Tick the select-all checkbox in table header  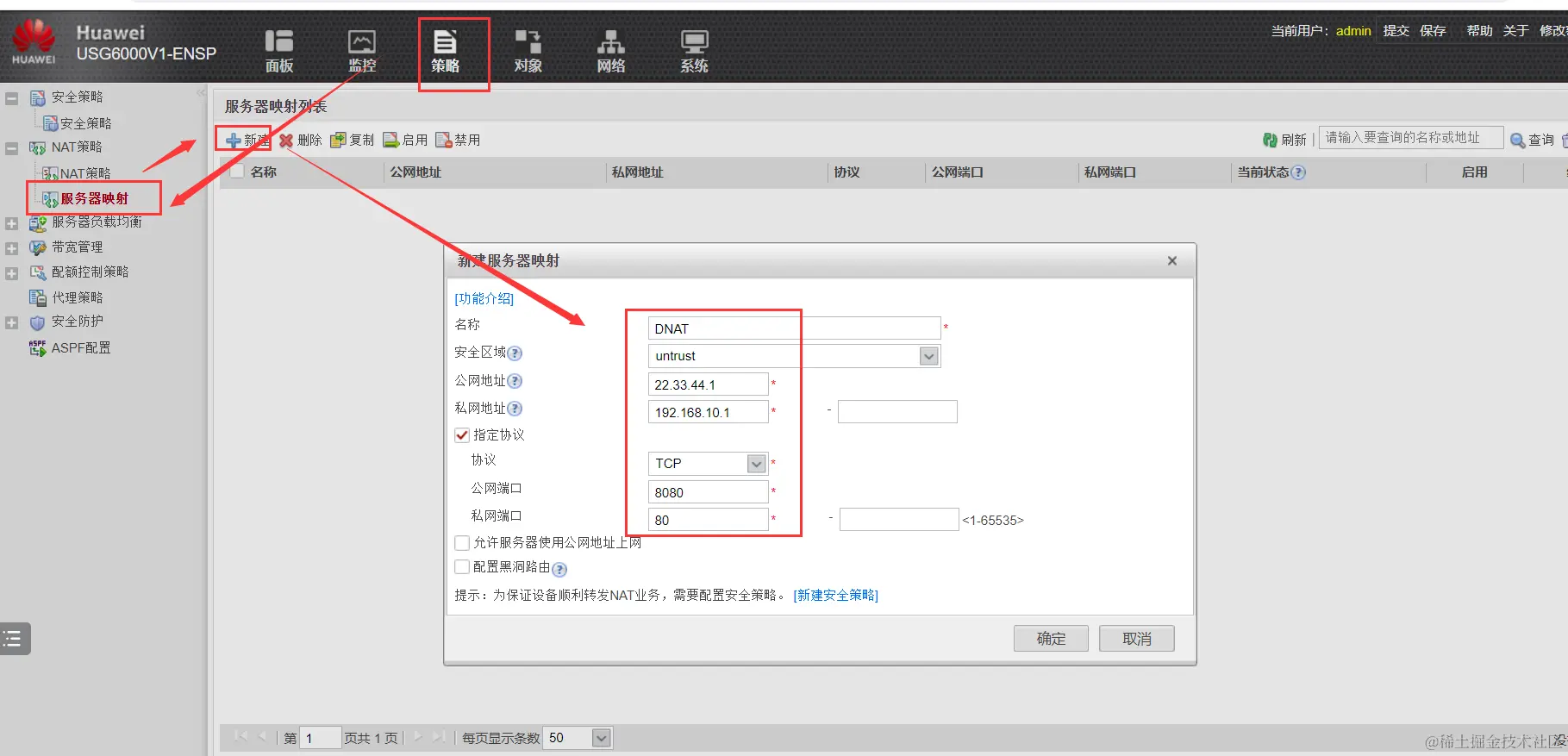tap(237, 172)
